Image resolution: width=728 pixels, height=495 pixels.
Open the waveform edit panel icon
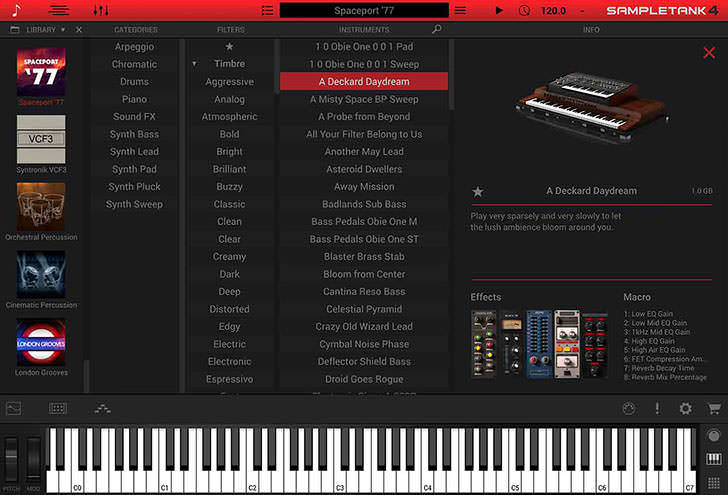click(x=13, y=409)
